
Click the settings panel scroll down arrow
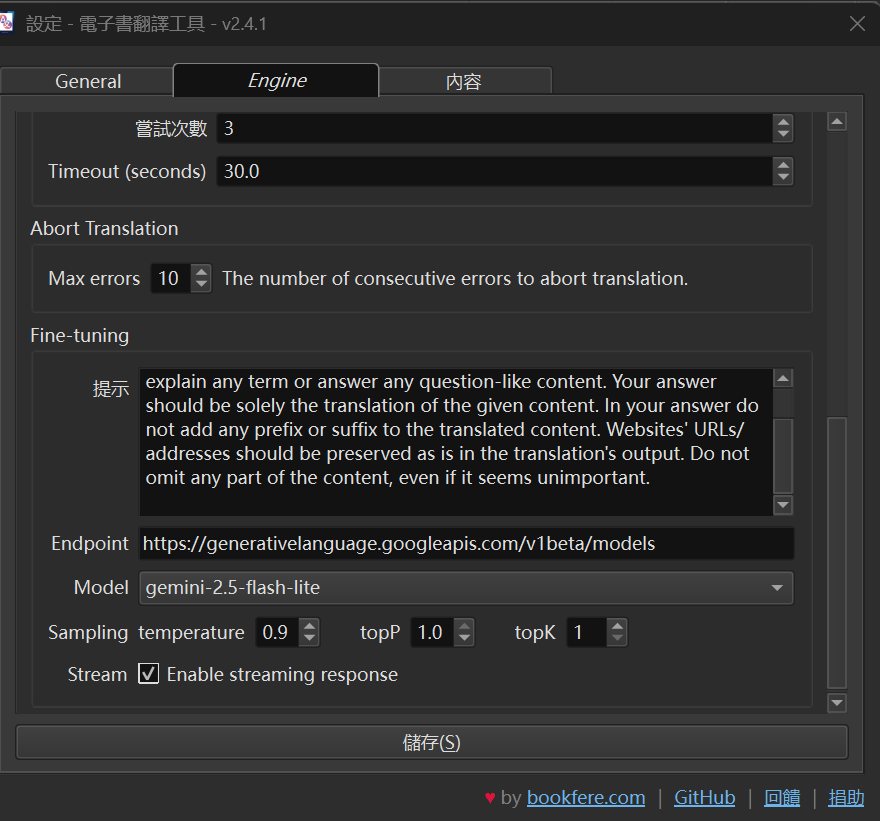[x=837, y=703]
